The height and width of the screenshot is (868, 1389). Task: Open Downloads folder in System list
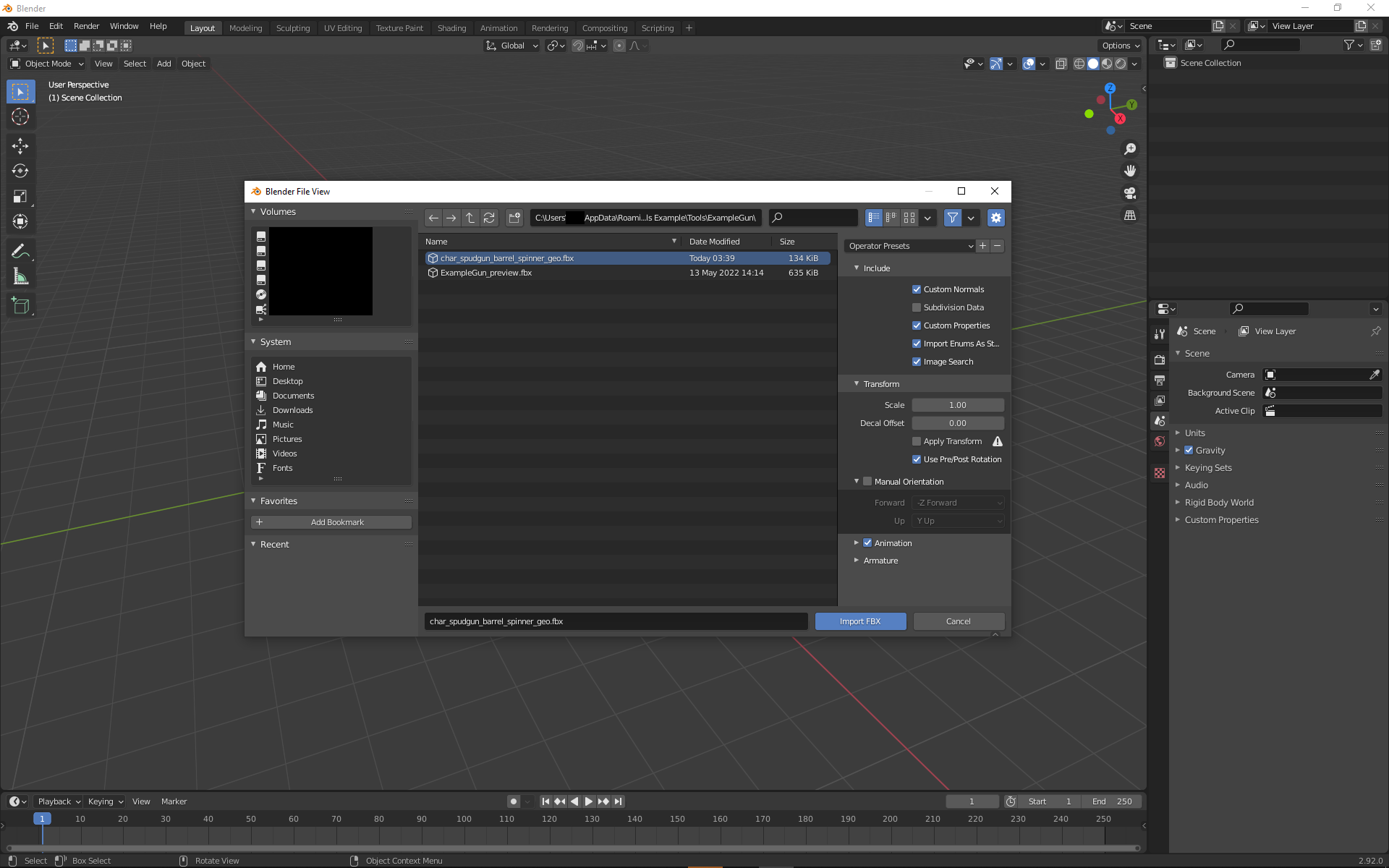click(293, 410)
